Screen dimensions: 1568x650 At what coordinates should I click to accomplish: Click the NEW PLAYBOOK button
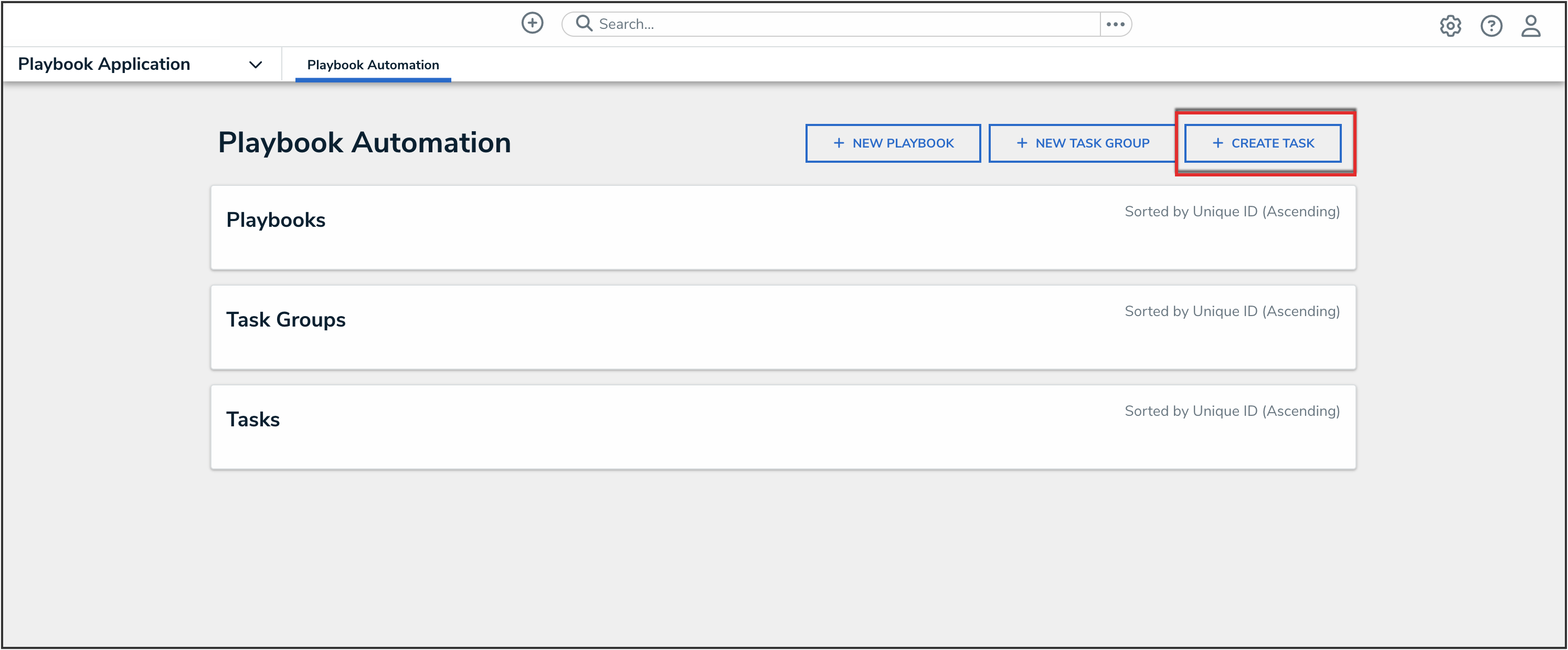[892, 143]
